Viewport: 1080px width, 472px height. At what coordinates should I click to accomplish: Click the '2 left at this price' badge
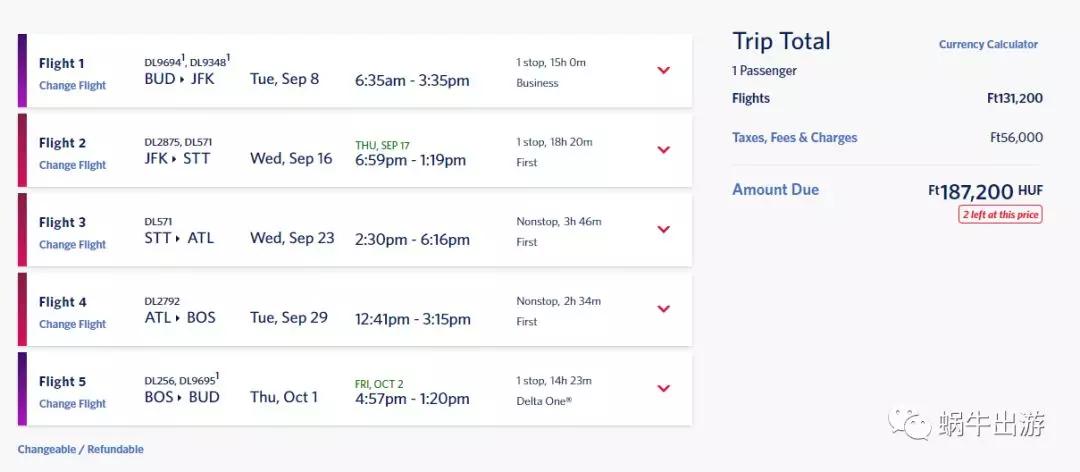[1000, 215]
